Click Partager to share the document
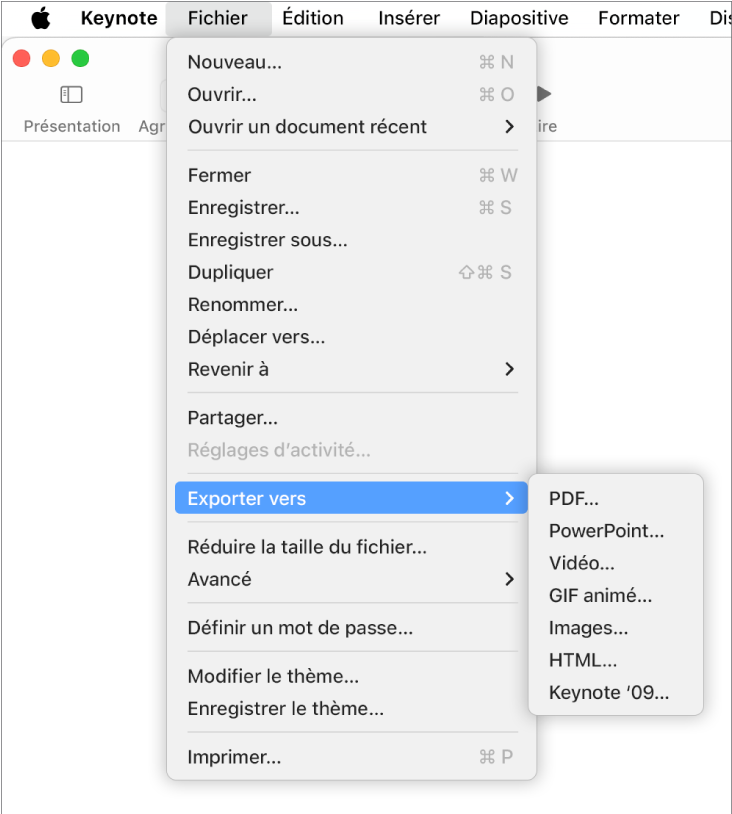732x814 pixels. 233,418
